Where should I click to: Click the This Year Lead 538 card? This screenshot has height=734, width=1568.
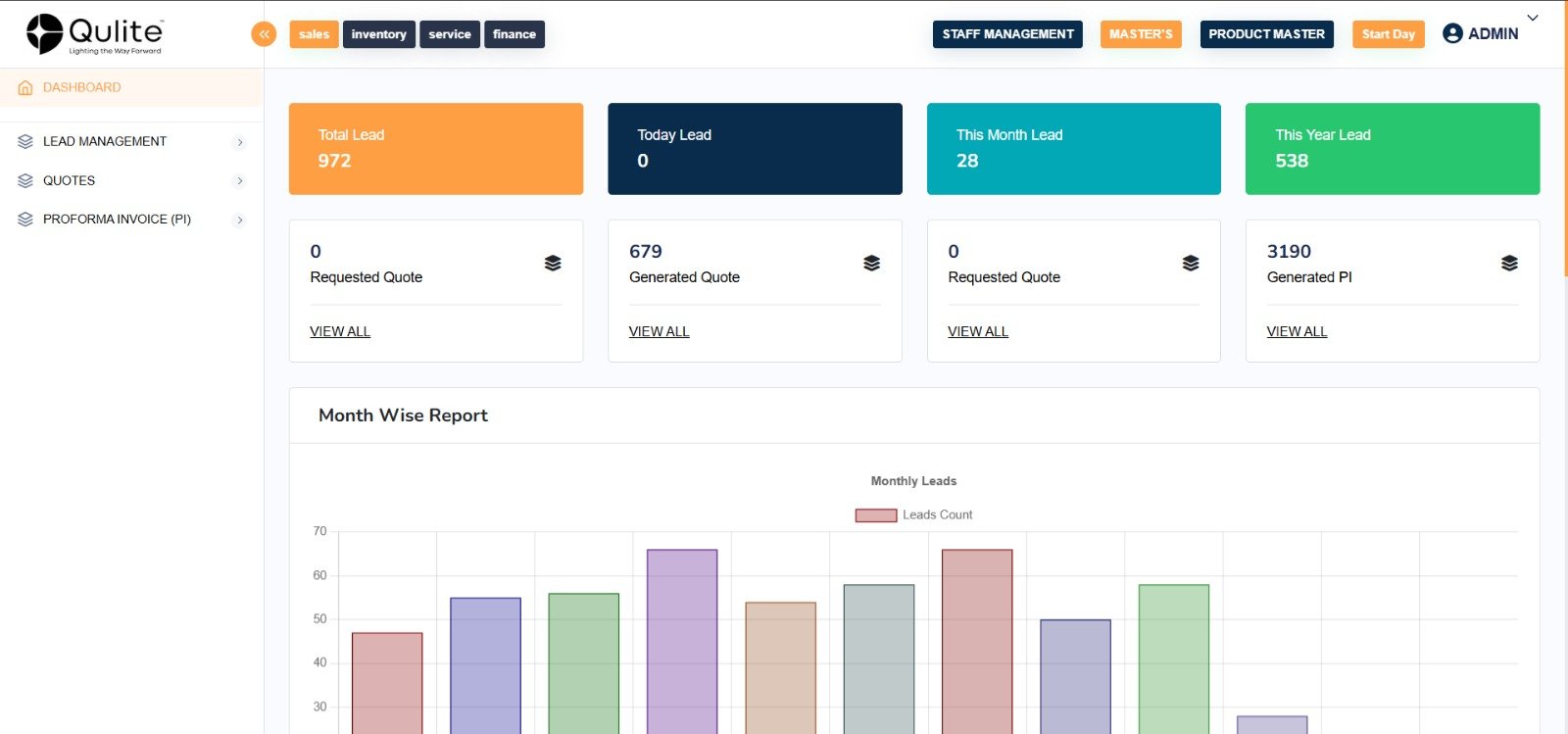coord(1393,149)
